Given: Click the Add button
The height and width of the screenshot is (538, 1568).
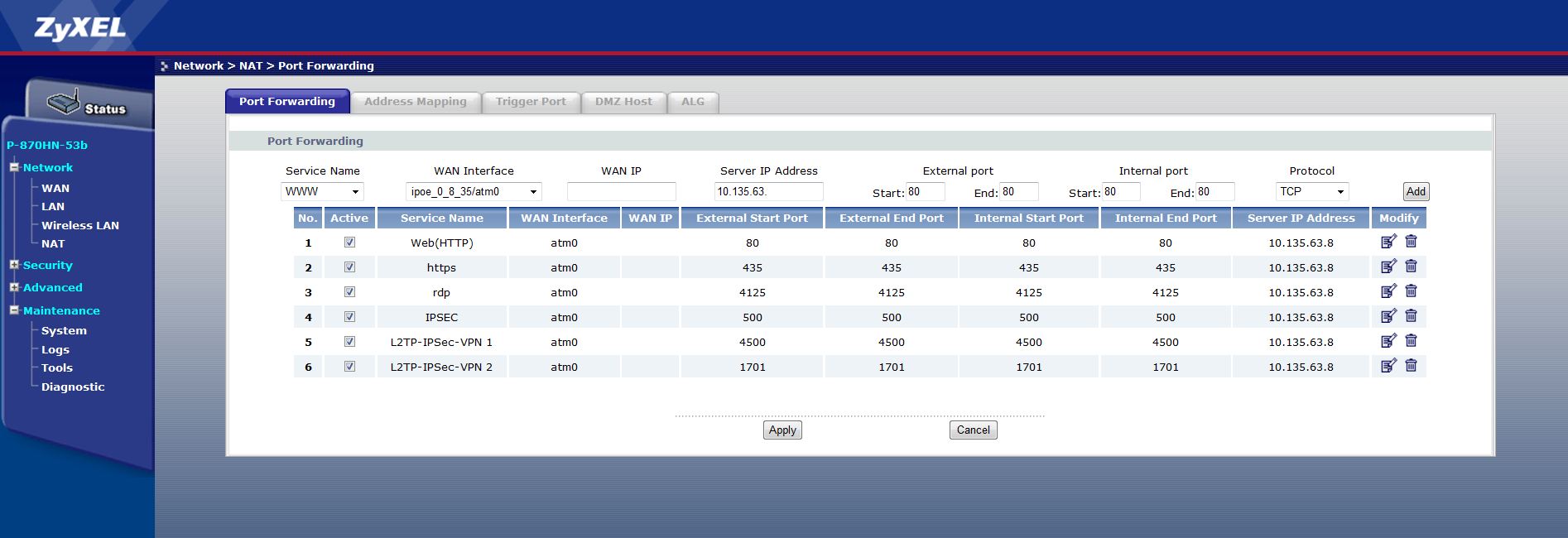Looking at the screenshot, I should [x=1416, y=191].
